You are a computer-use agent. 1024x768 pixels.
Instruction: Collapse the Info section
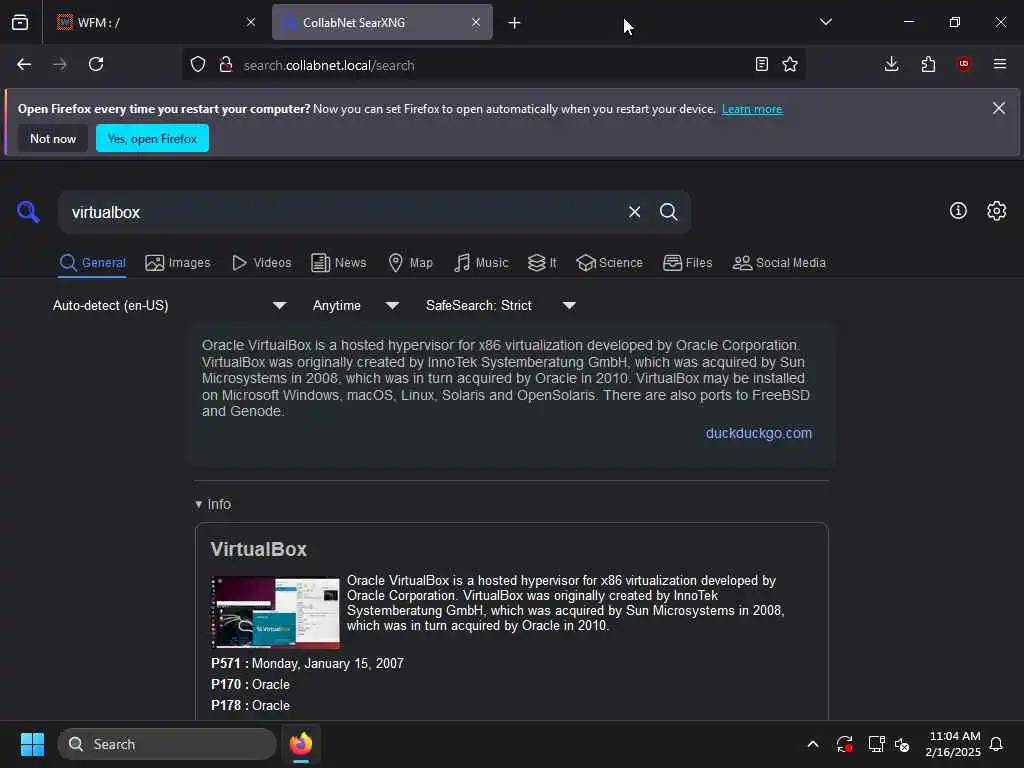[213, 504]
